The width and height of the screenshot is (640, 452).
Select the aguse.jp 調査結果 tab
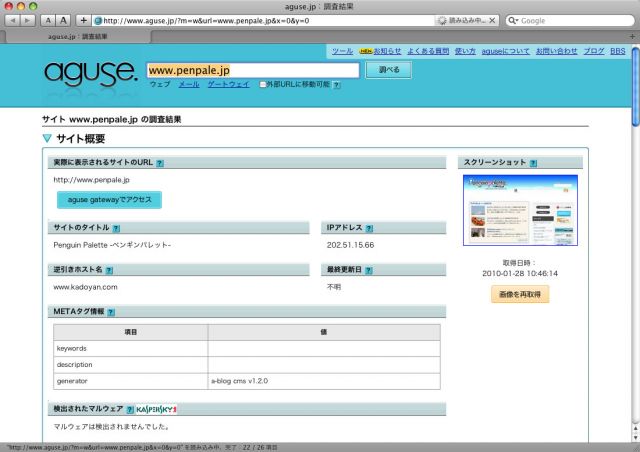tap(78, 36)
